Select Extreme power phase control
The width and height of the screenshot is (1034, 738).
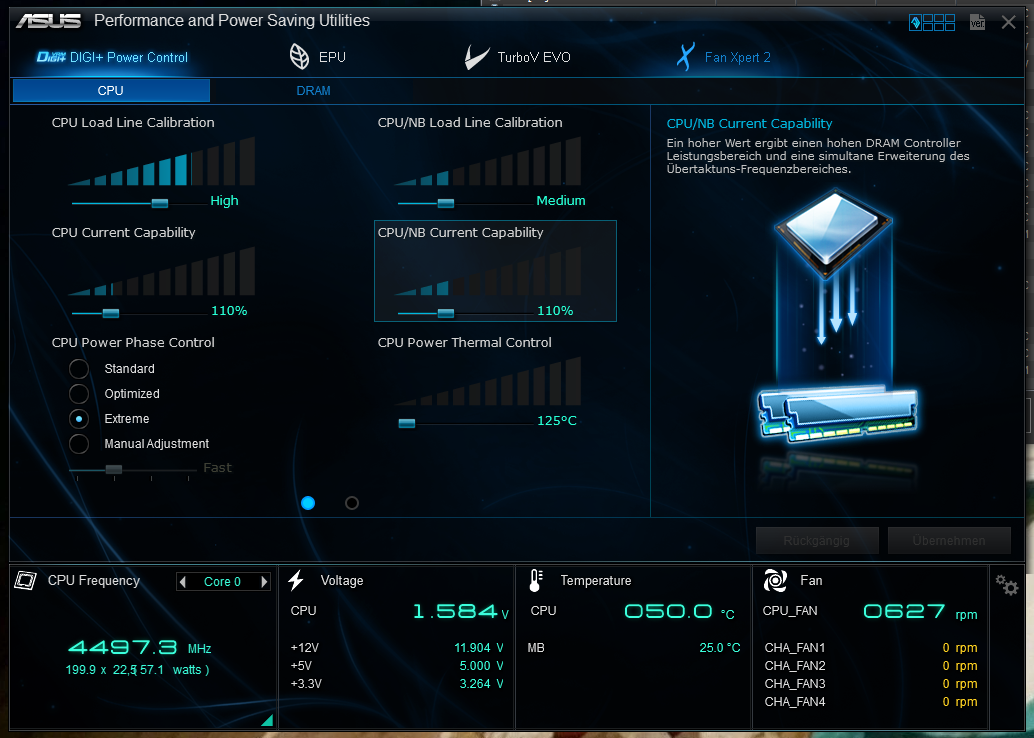(x=79, y=419)
